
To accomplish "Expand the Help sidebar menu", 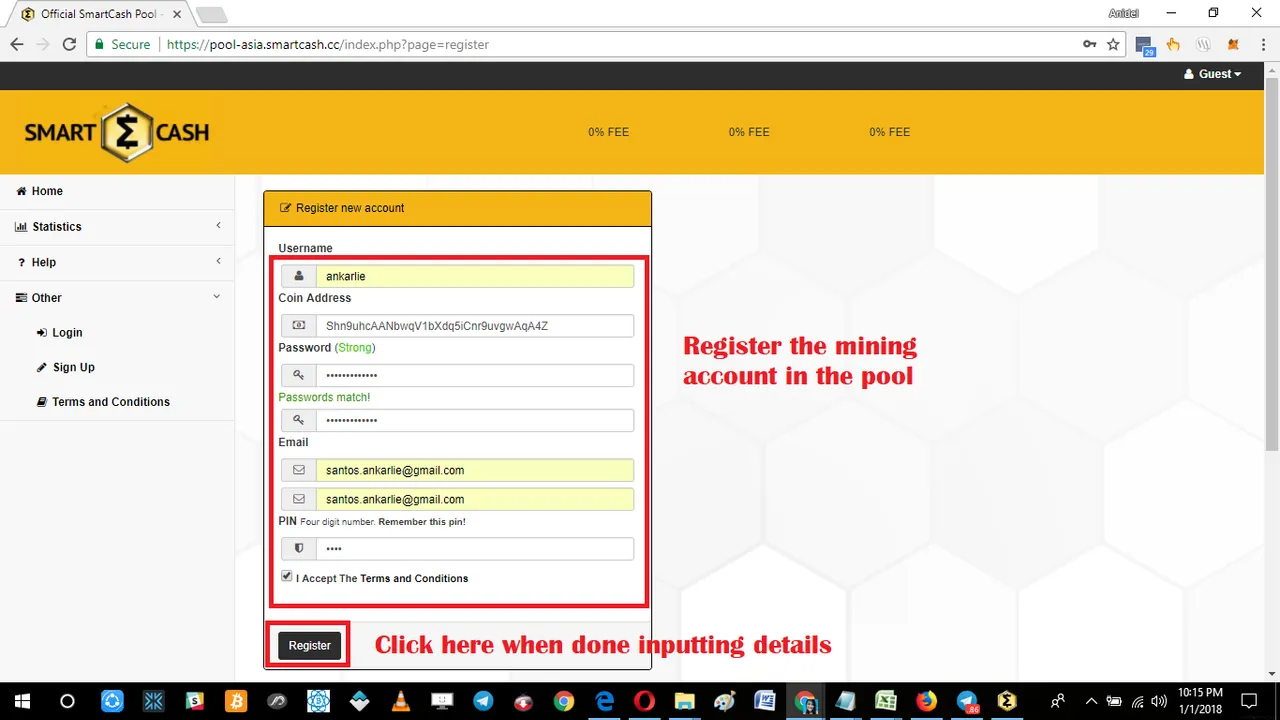I will click(x=117, y=262).
